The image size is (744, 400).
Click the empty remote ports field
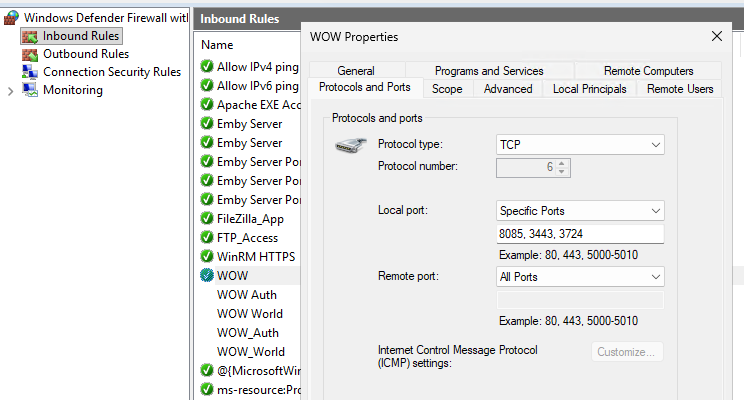click(580, 300)
